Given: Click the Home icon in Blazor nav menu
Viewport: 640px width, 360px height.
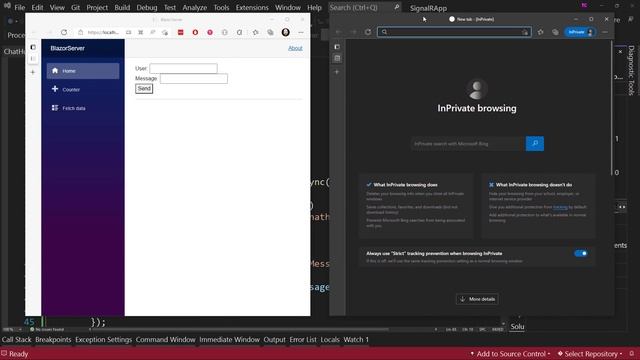Looking at the screenshot, I should [x=55, y=71].
